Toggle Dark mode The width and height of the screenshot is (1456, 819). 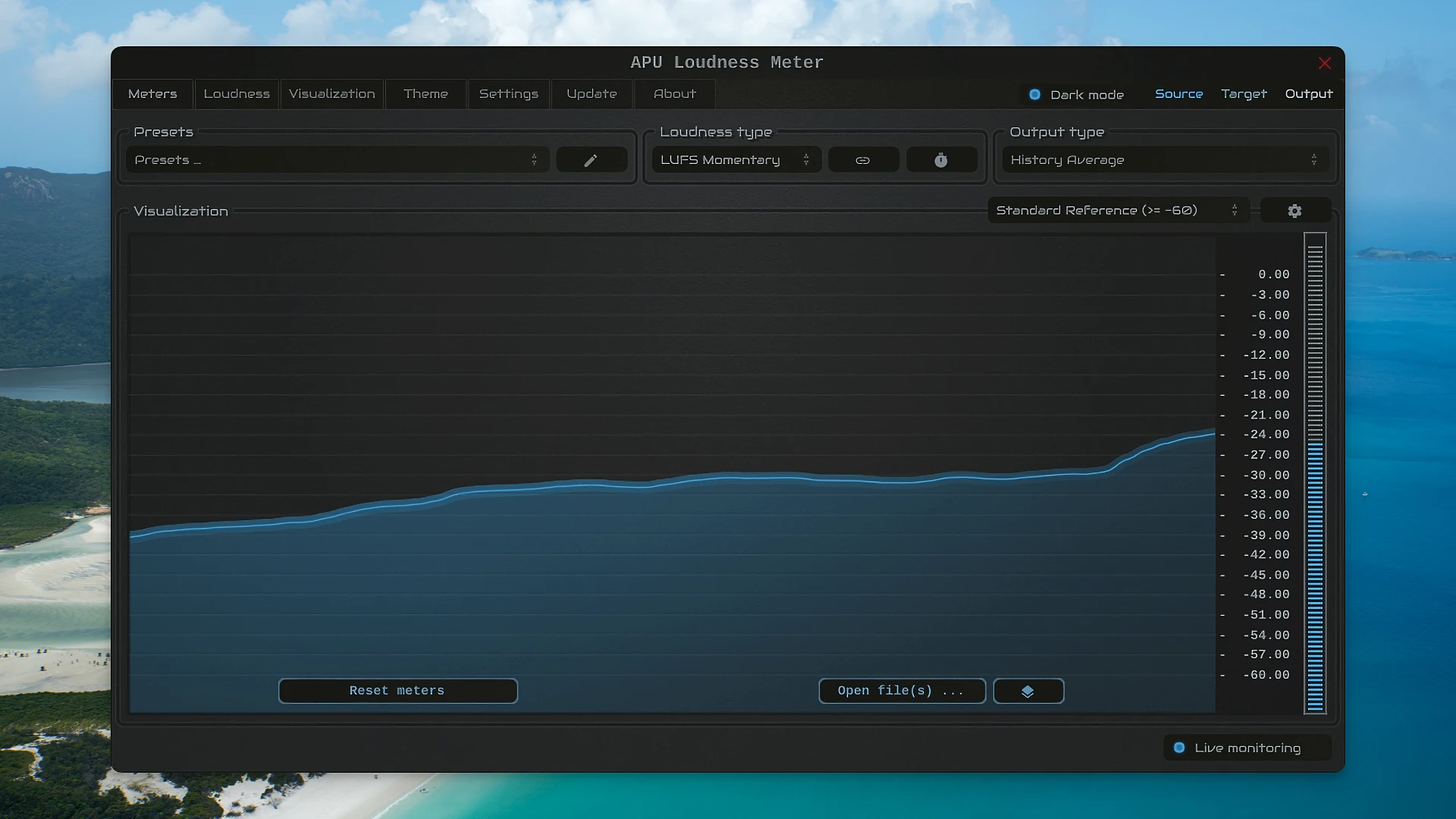point(1036,94)
